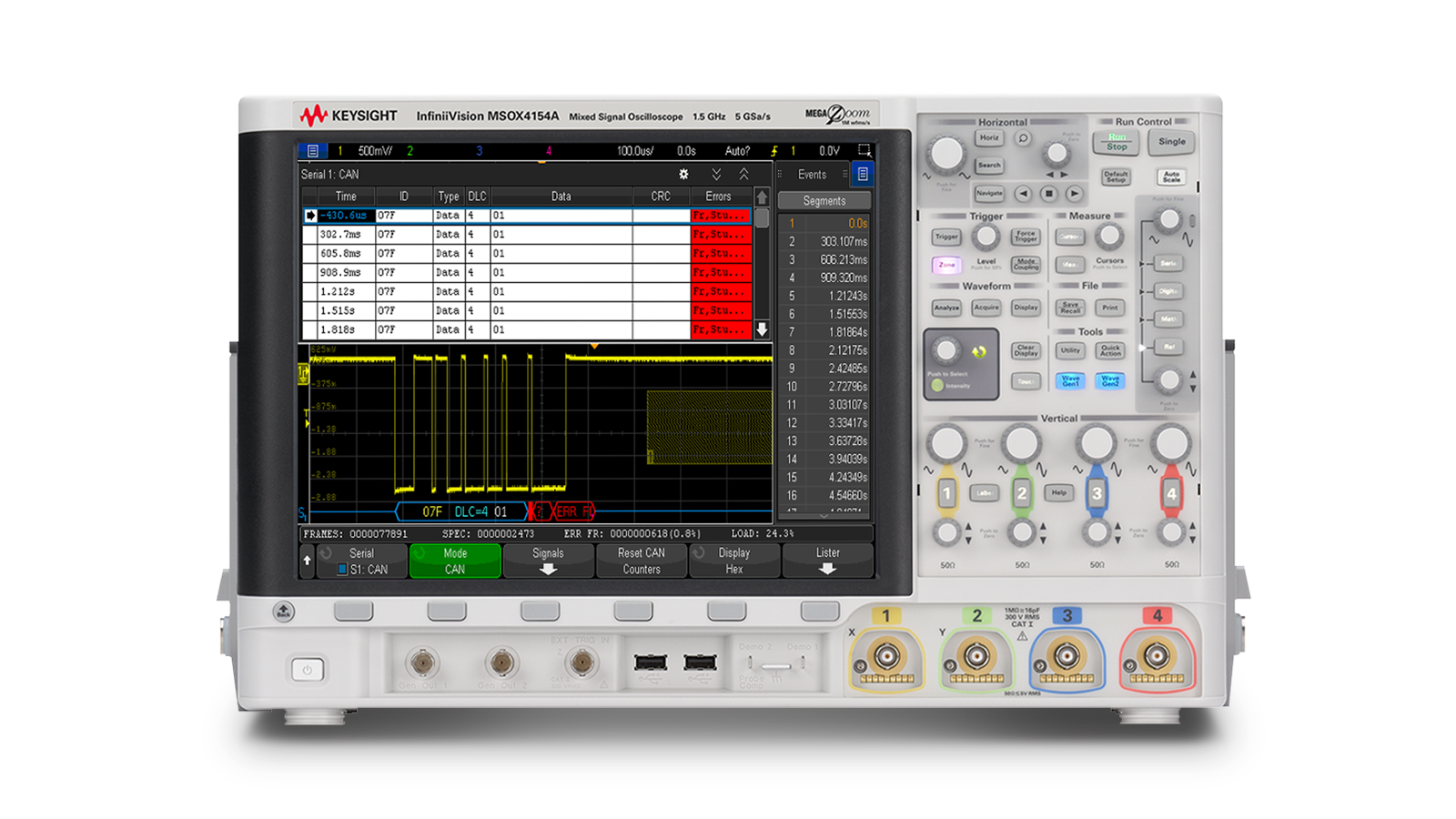The width and height of the screenshot is (1456, 819).
Task: Select the lister row at 302.7ms
Action: point(528,235)
